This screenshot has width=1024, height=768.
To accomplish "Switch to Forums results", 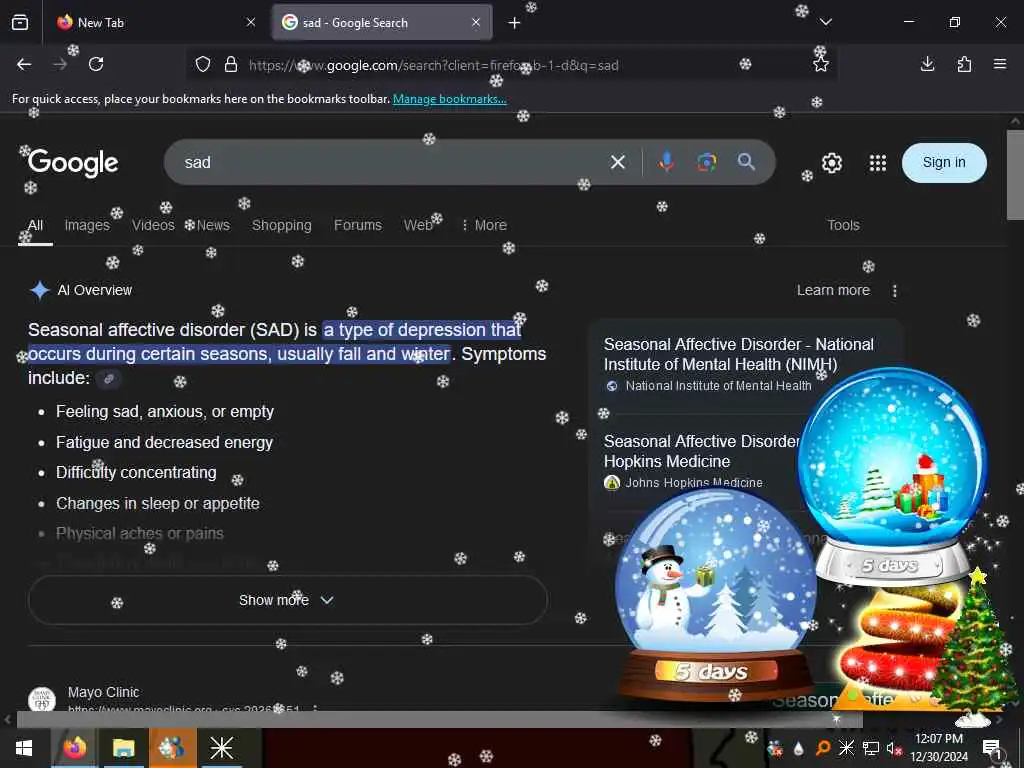I will [x=358, y=225].
